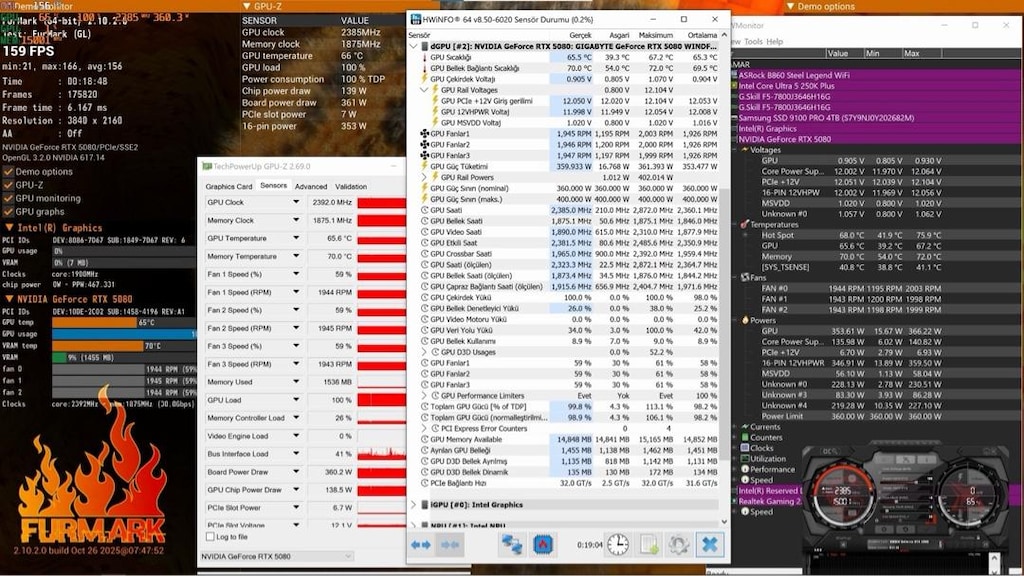Click fan icon beside GPU Fanları3 row

click(x=424, y=155)
